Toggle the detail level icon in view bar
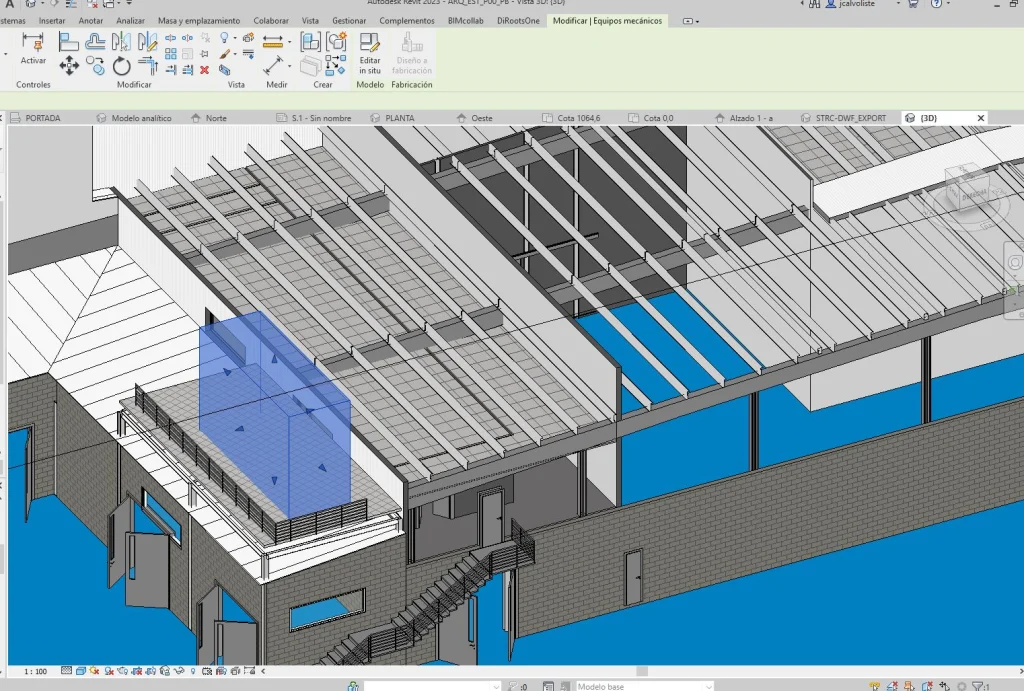This screenshot has width=1024, height=691. 66,671
